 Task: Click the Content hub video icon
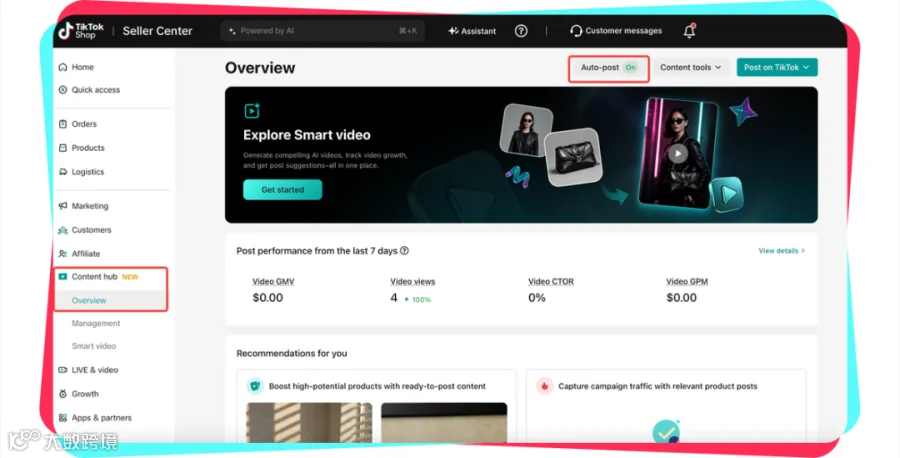pyautogui.click(x=63, y=277)
